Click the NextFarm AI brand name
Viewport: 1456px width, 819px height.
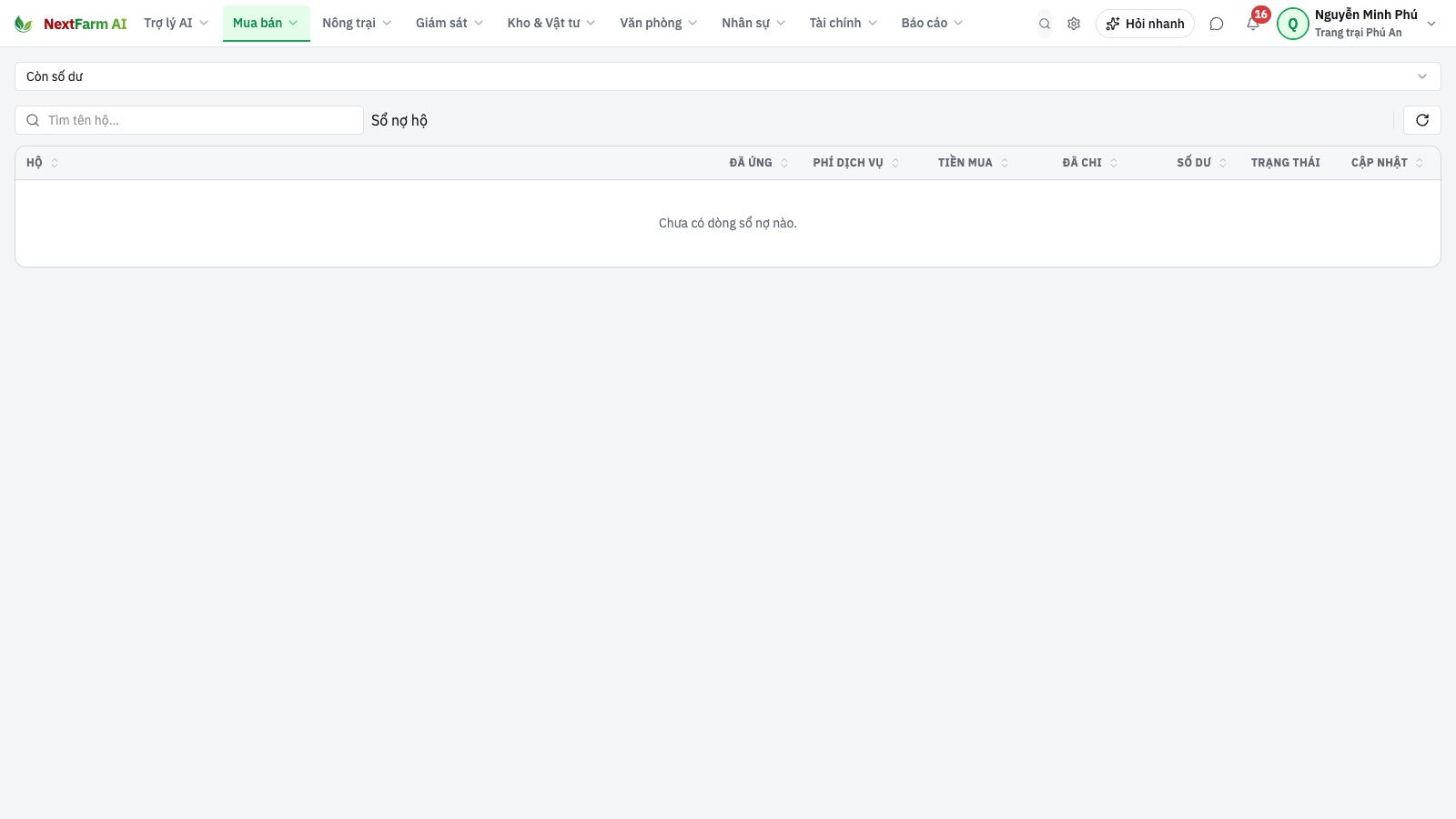click(86, 24)
